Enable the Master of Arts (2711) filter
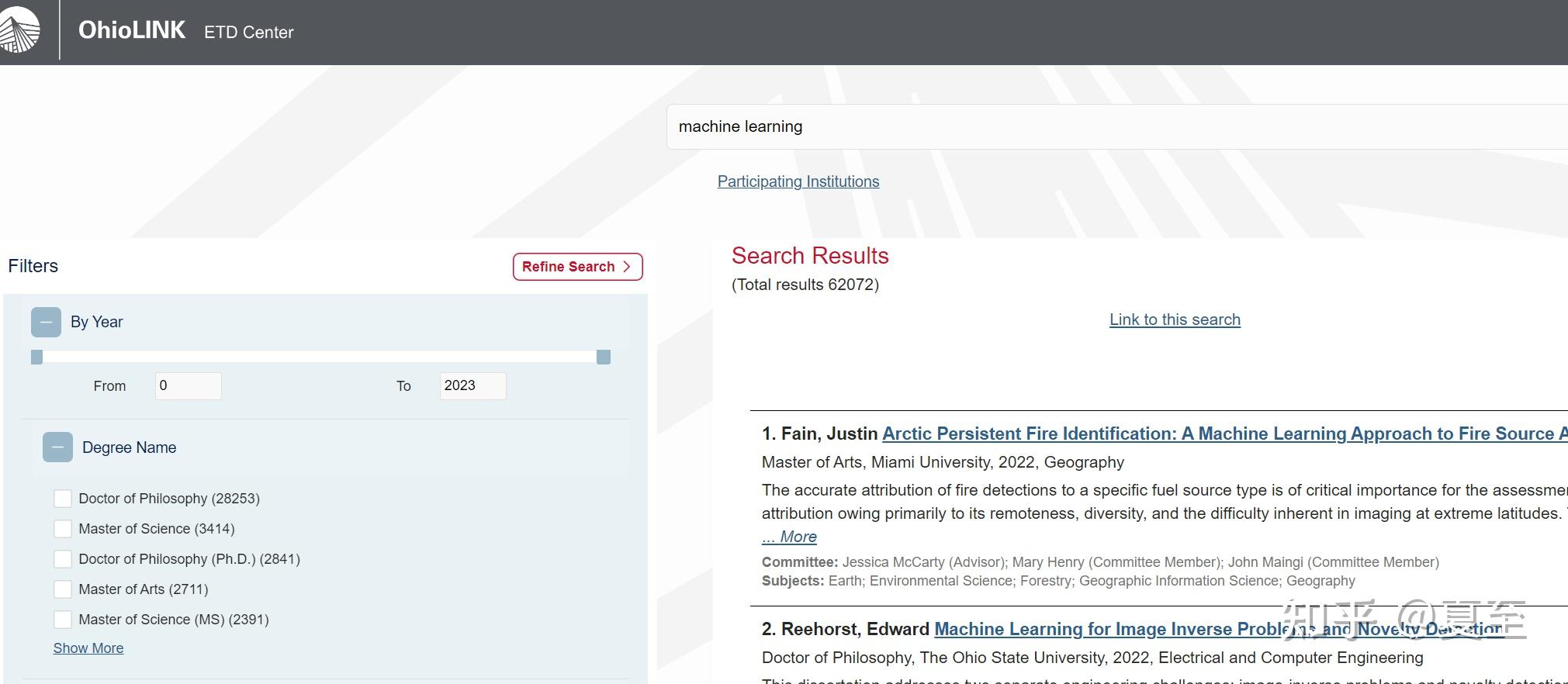This screenshot has width=1568, height=684. pyautogui.click(x=63, y=589)
